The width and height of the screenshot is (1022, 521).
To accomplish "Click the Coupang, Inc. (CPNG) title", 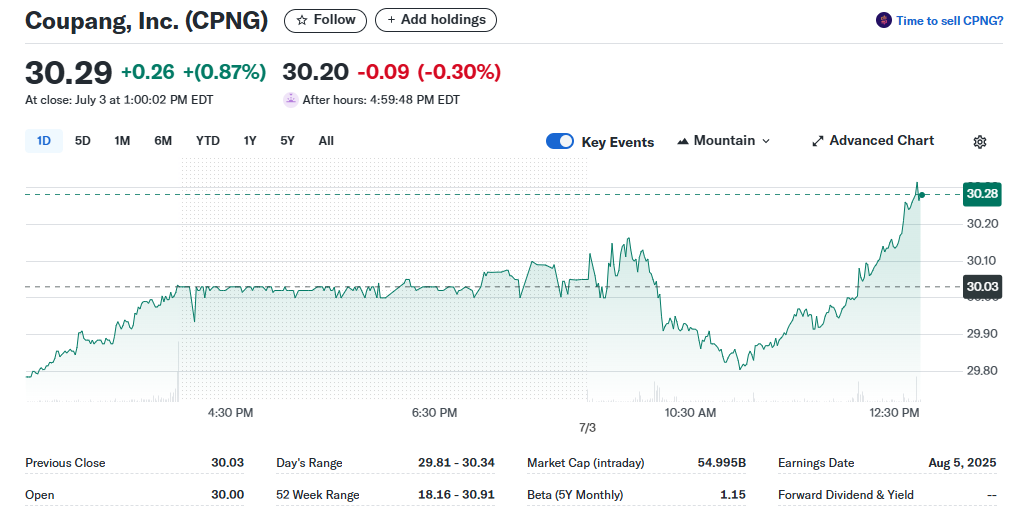I will [147, 21].
